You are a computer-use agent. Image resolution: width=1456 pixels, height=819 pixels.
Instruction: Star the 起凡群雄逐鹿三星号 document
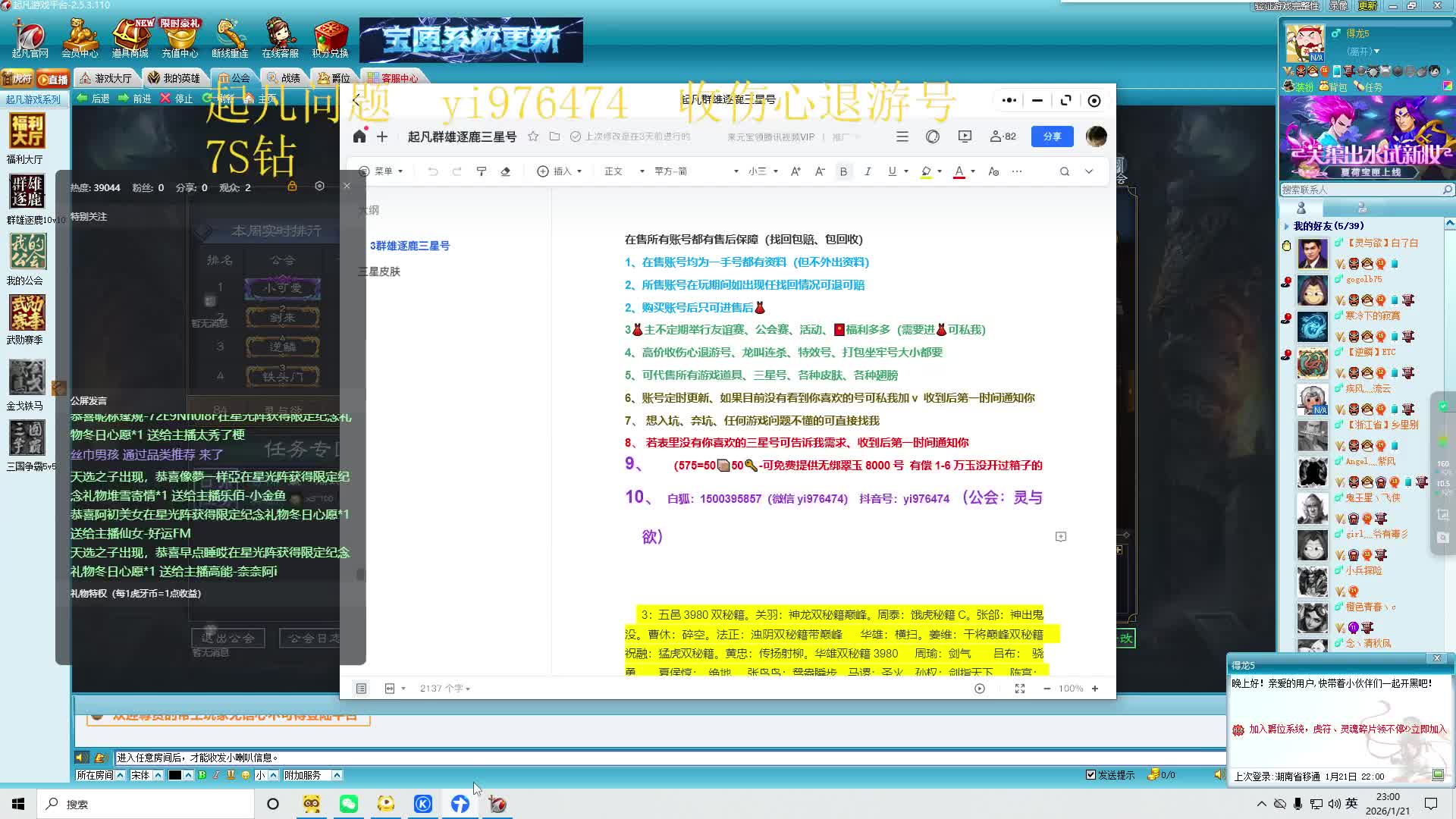click(x=533, y=136)
